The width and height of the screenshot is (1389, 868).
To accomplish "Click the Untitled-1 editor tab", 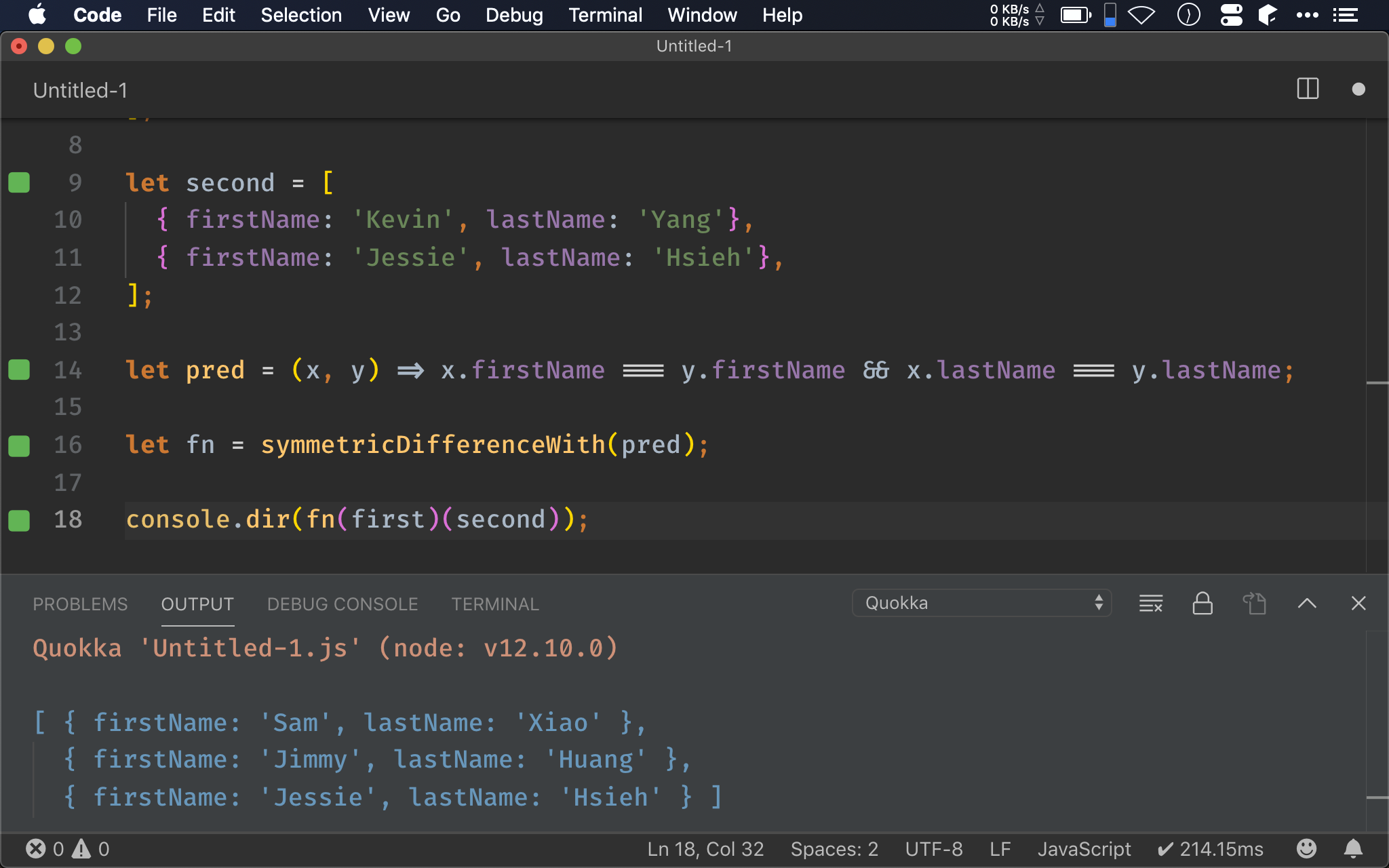I will click(x=80, y=90).
